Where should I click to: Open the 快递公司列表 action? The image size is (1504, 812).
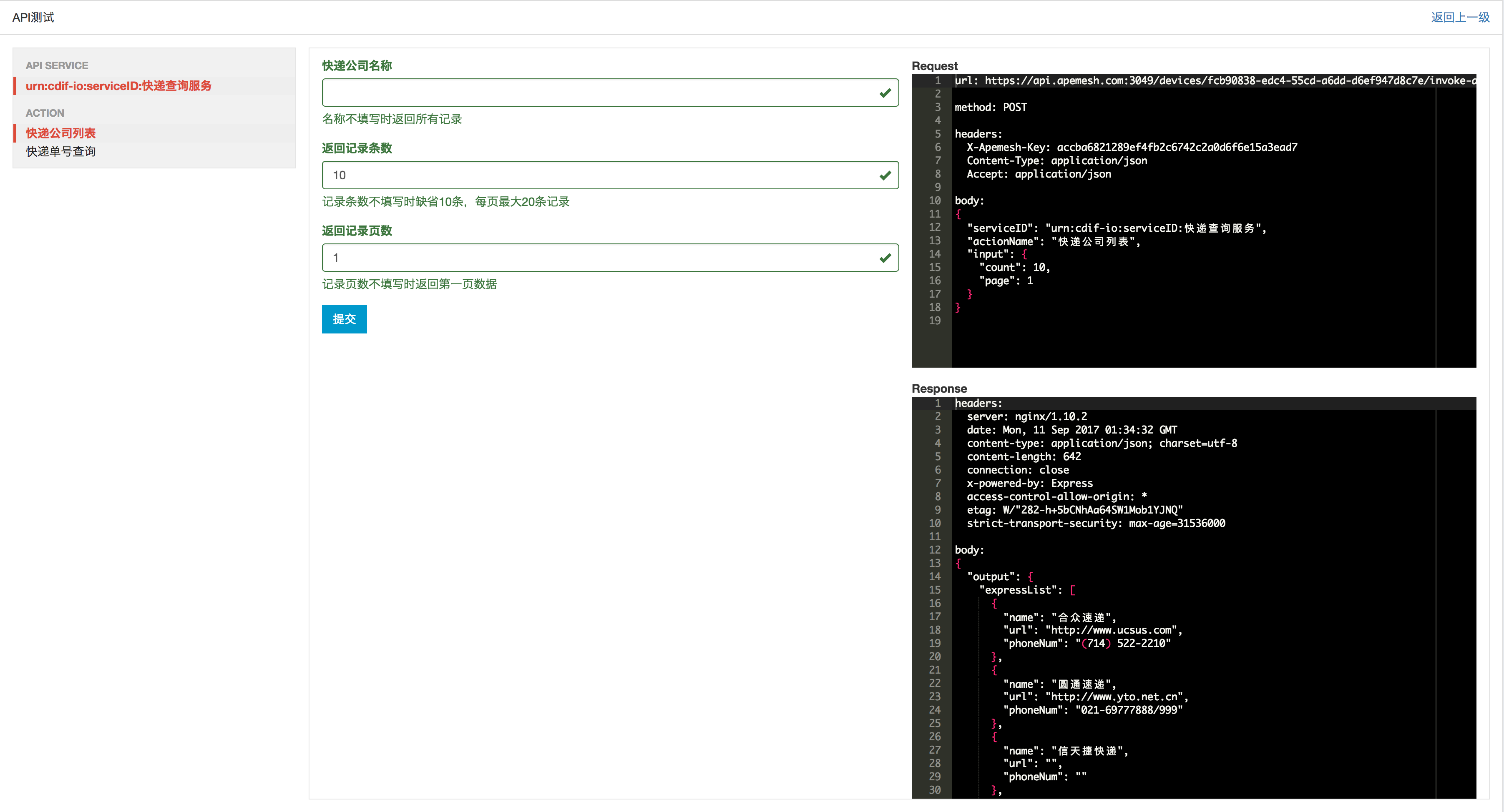click(61, 133)
